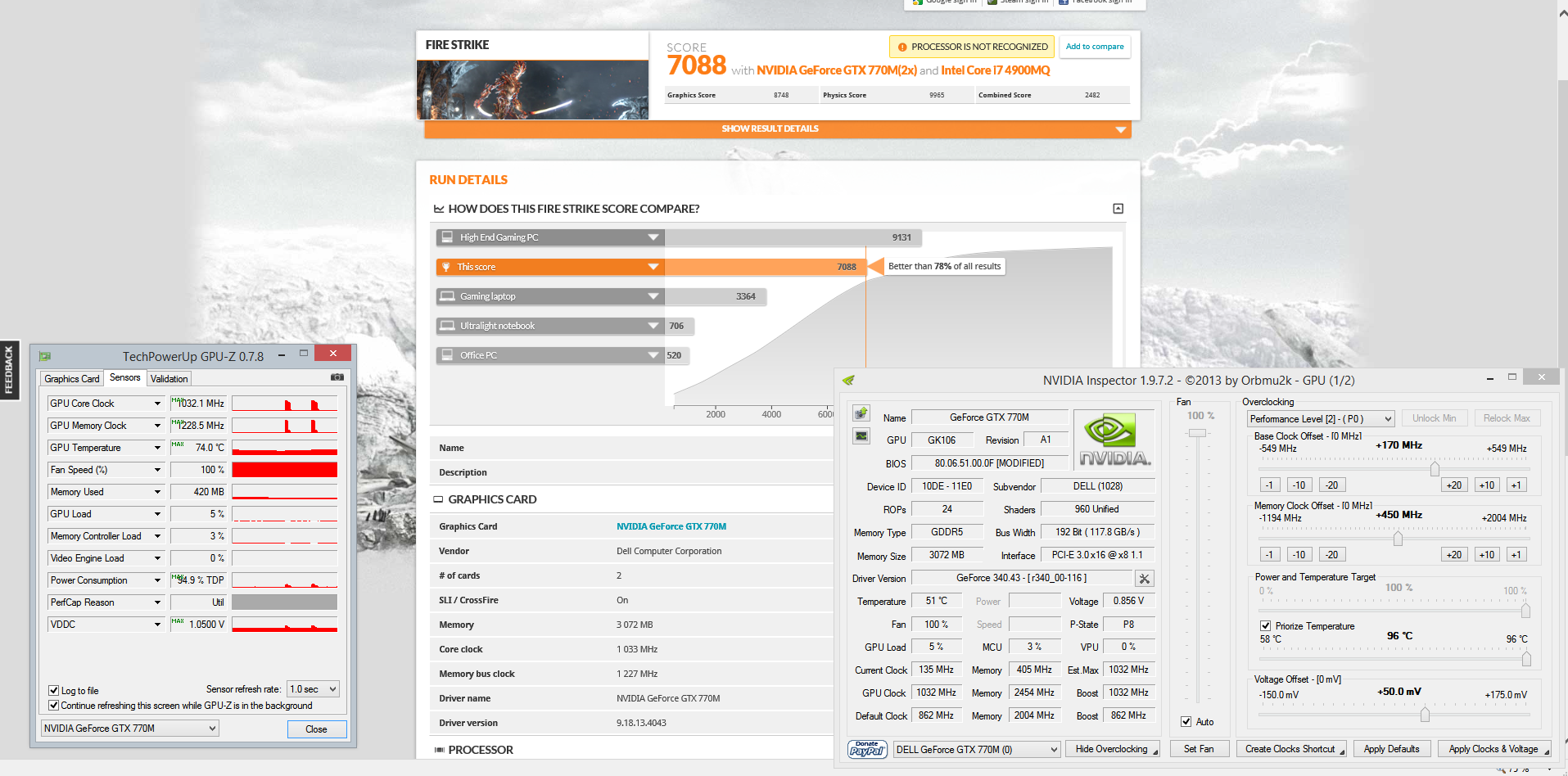Viewport: 1568px width, 776px height.
Task: Switch to the Graphics Card tab in GPU-Z
Action: tap(72, 379)
